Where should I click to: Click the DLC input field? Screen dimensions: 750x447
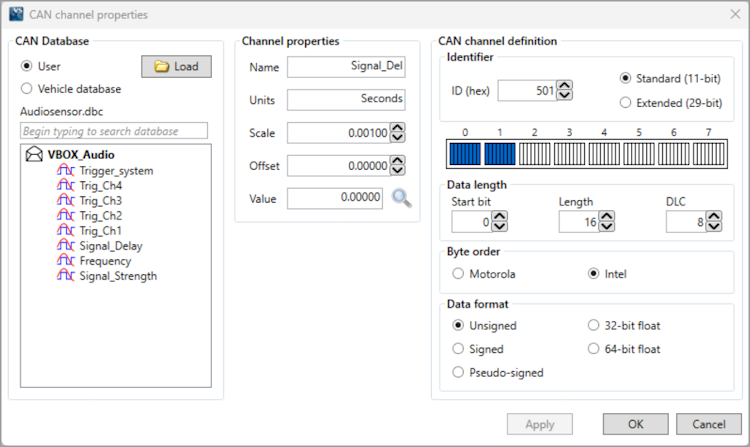click(x=686, y=222)
